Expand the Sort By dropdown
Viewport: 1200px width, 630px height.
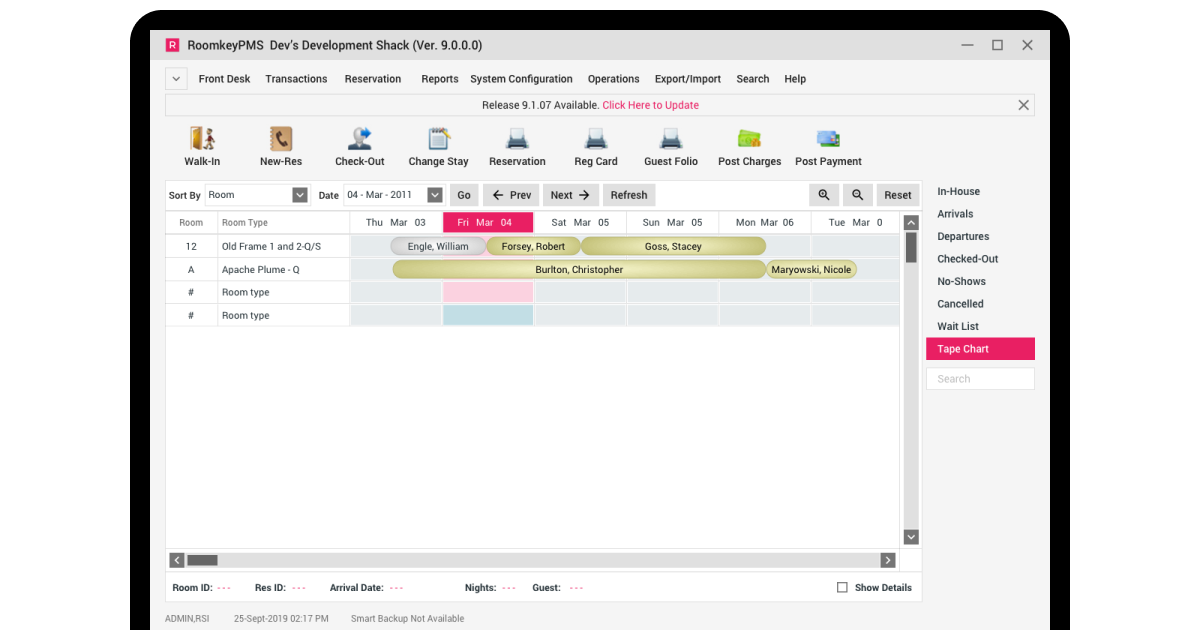click(x=300, y=195)
